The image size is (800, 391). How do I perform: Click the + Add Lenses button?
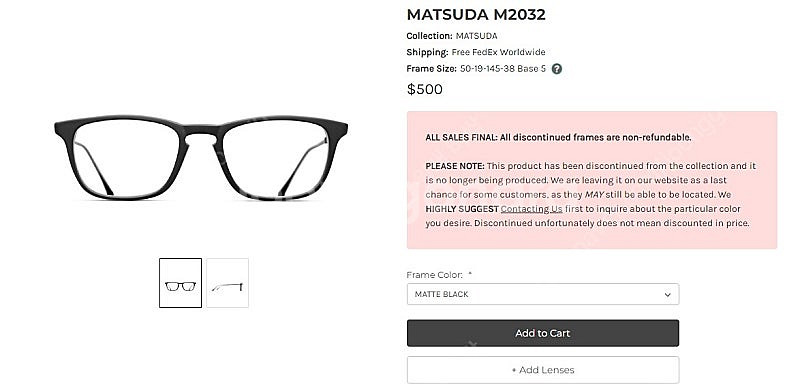(543, 370)
